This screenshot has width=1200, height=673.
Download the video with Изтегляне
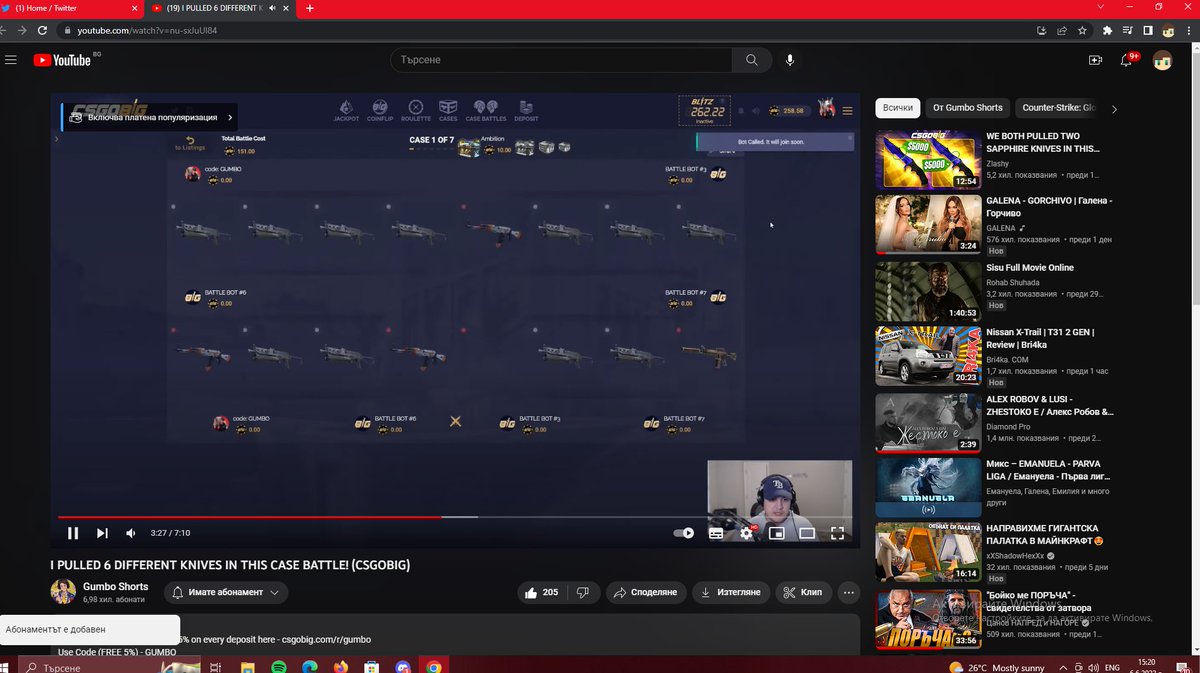coord(731,592)
